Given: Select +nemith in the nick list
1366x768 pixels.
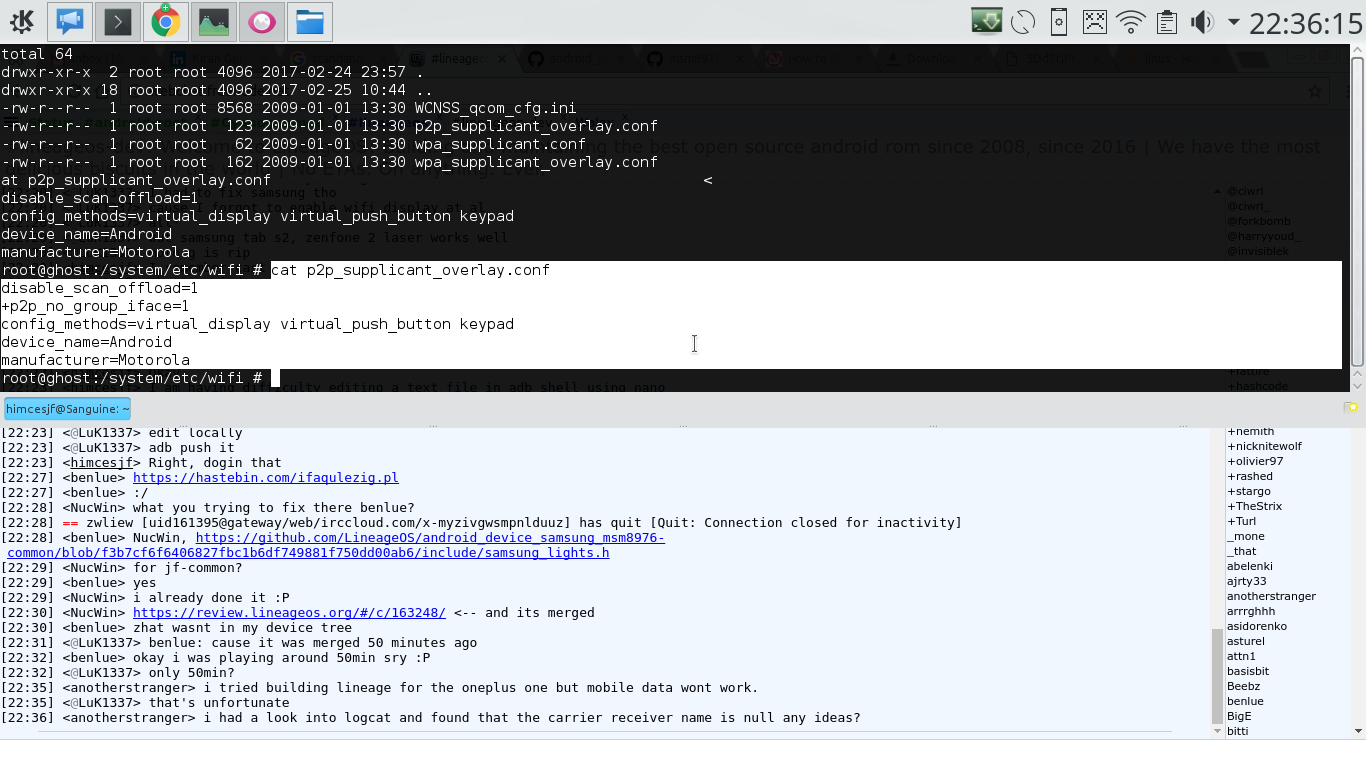Looking at the screenshot, I should click(1250, 431).
